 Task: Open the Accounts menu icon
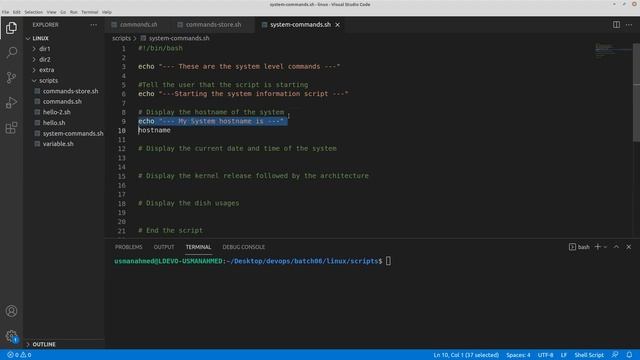pyautogui.click(x=11, y=311)
